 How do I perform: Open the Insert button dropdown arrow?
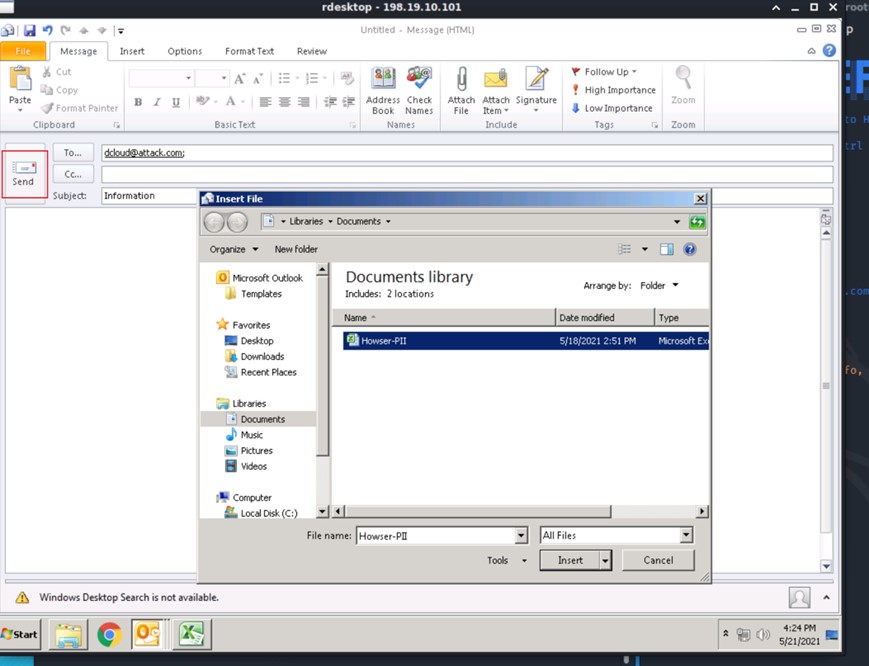(606, 560)
